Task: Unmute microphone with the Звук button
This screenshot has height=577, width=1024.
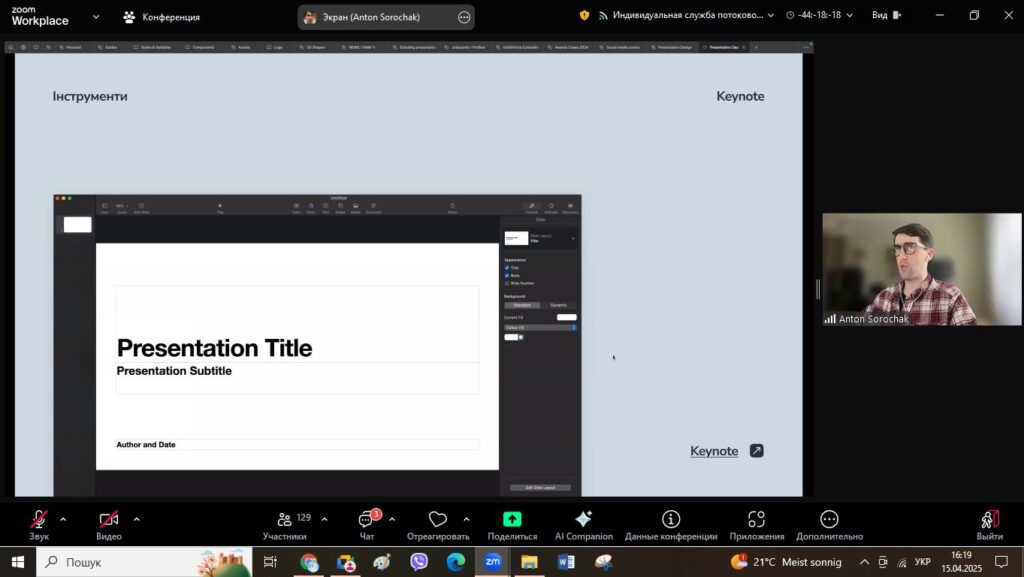Action: coord(39,525)
